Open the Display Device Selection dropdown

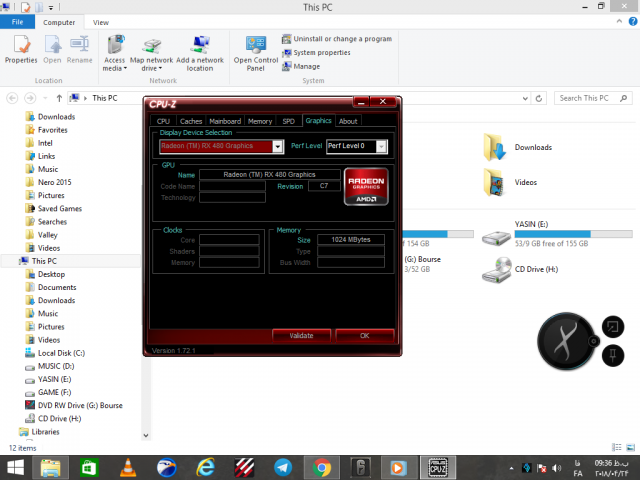278,146
